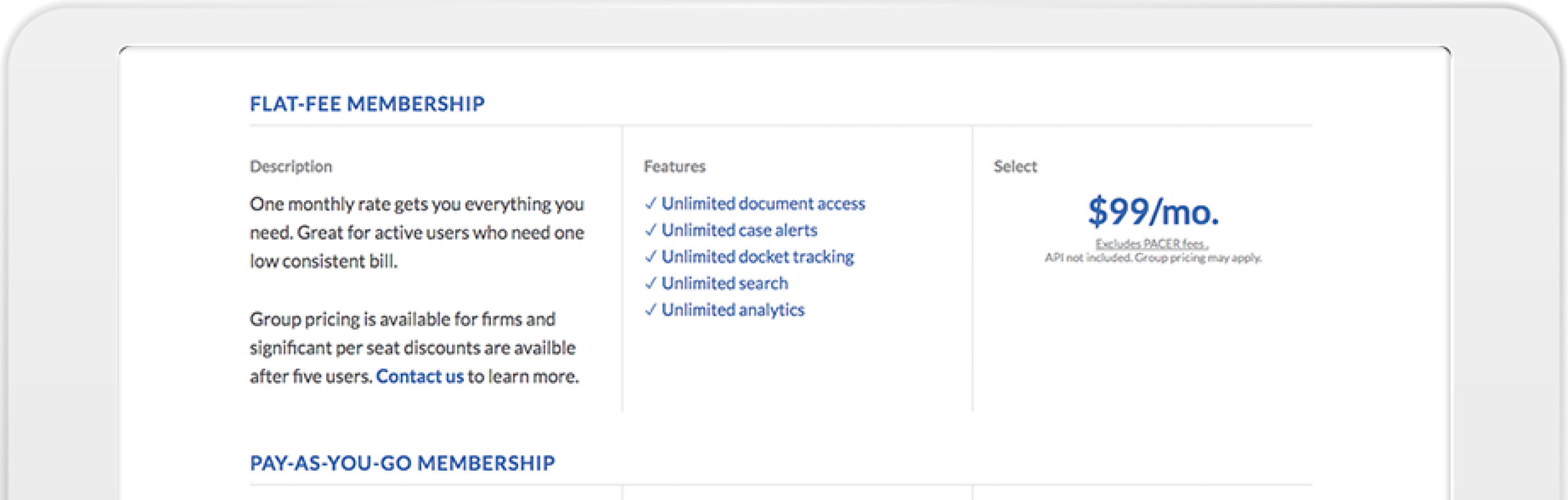Click the Features column label
Image resolution: width=1568 pixels, height=500 pixels.
click(674, 166)
